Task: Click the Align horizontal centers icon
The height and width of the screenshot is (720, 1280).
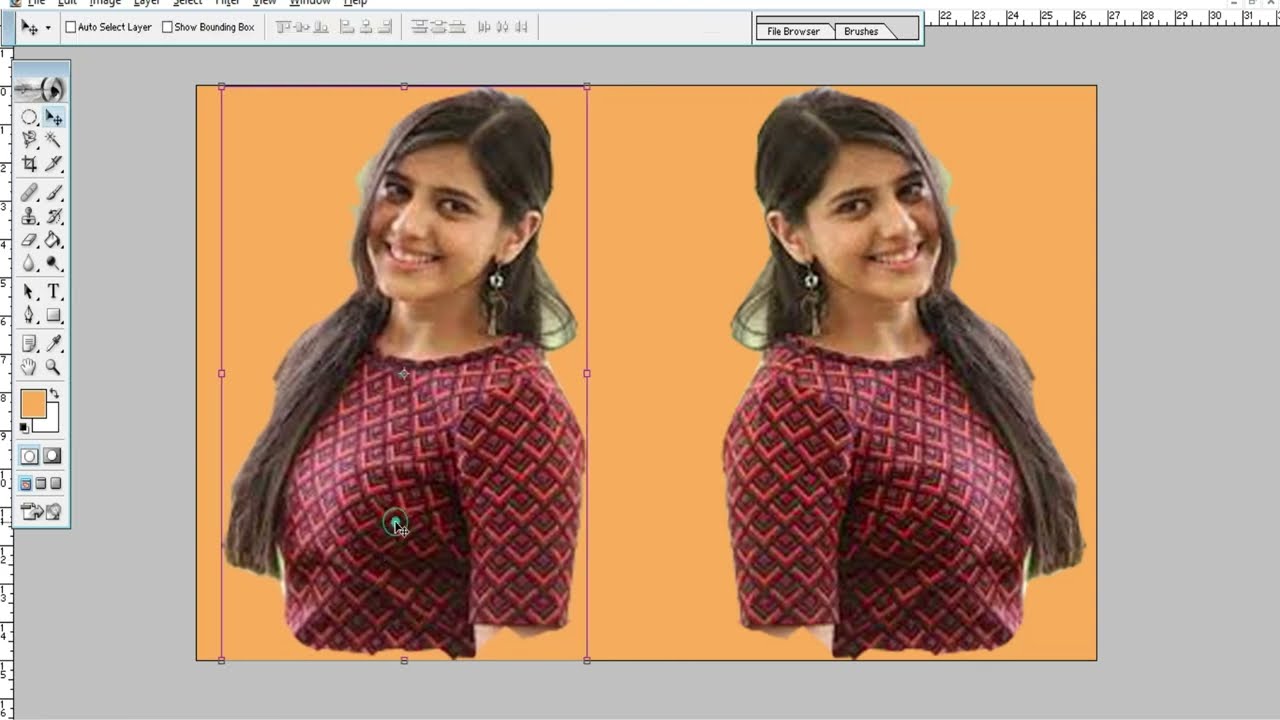Action: pos(365,27)
